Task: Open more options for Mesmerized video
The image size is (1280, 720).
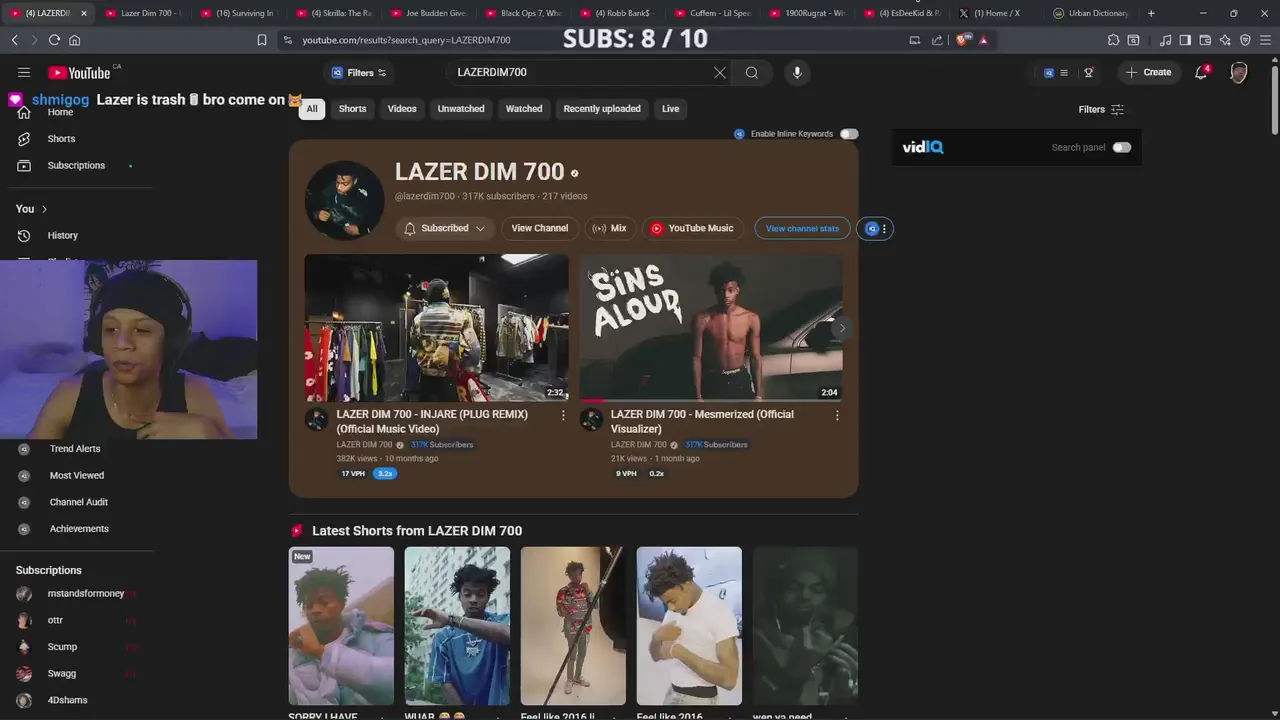Action: [x=837, y=415]
